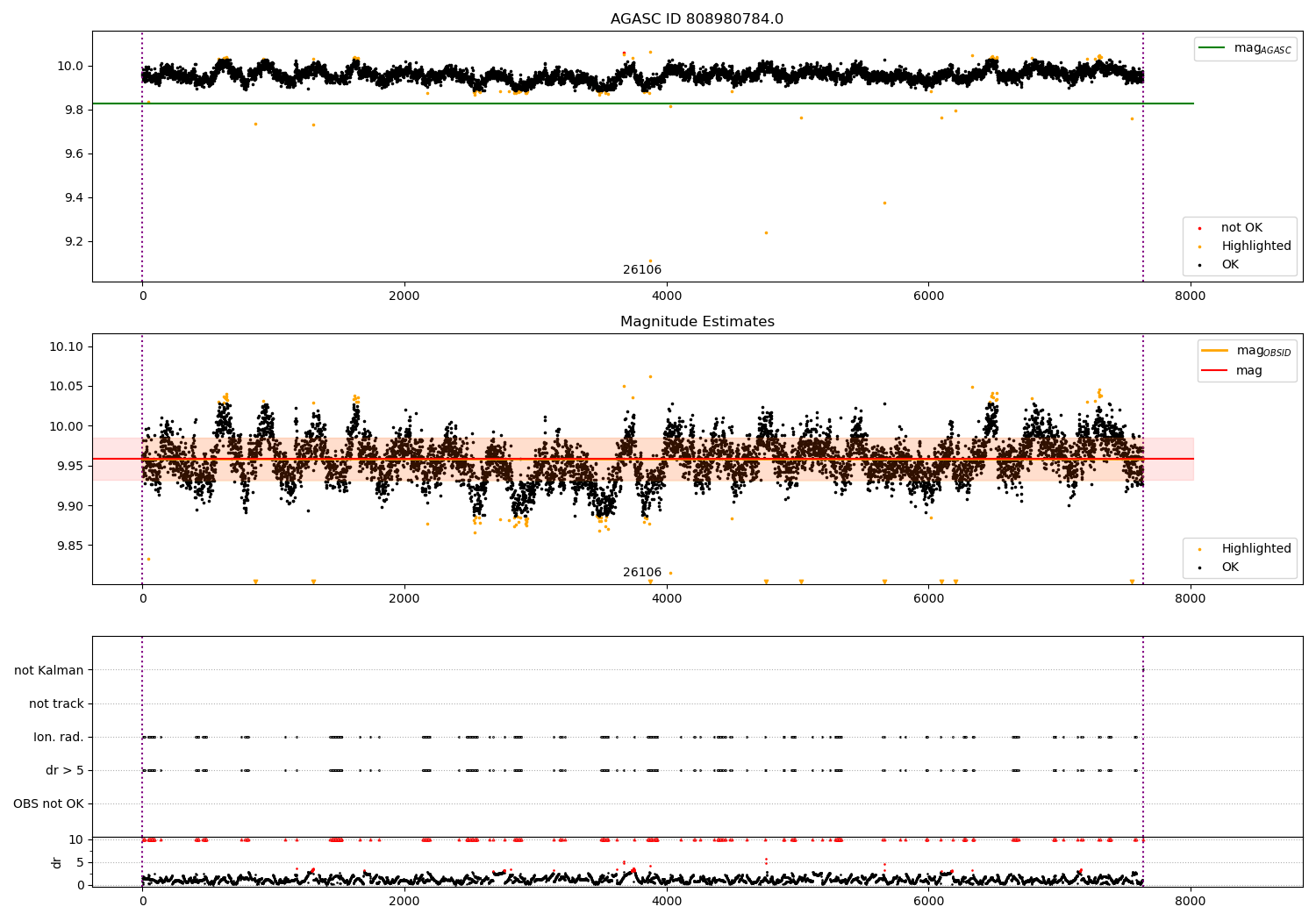Screen dimensions: 1316x921
Task: Click the 'dr' y-axis label of the bottom strip
Action: tap(57, 862)
